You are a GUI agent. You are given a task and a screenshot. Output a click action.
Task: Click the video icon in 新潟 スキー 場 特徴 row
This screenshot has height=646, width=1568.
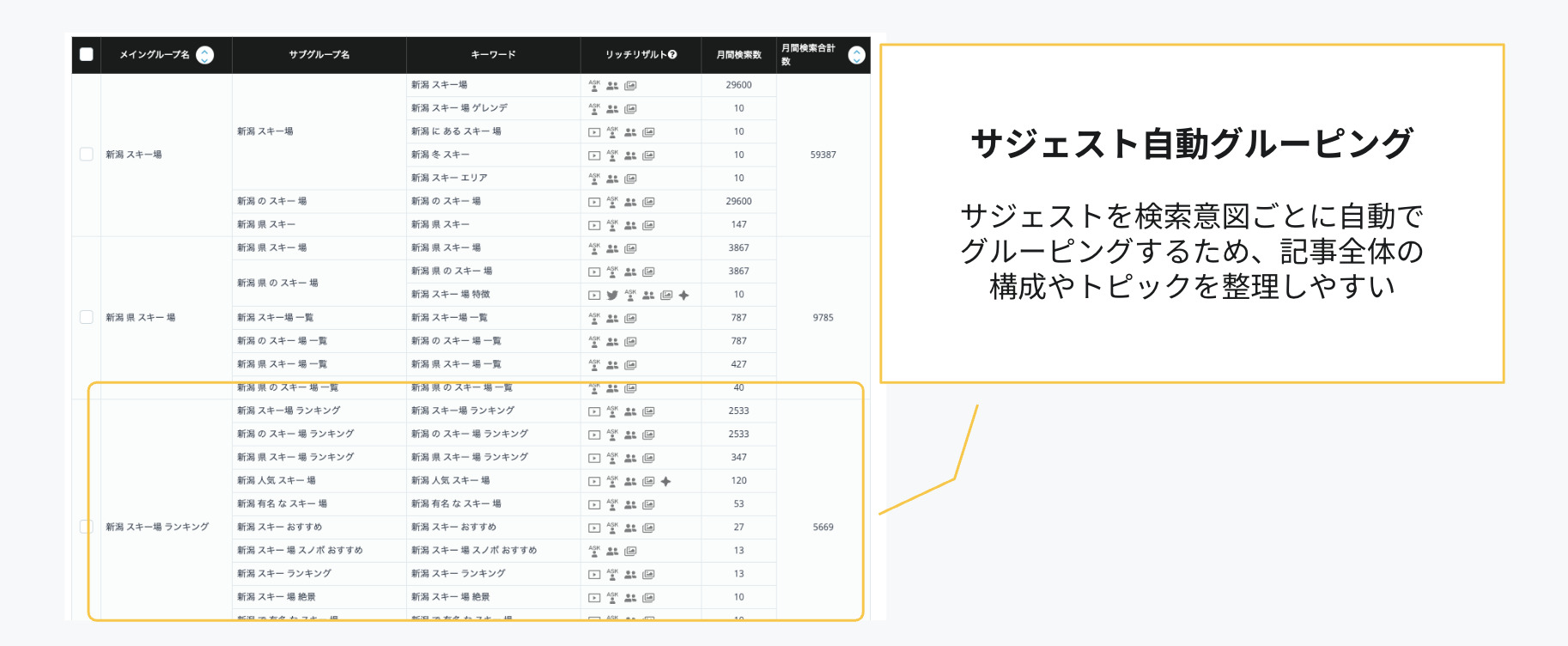click(594, 295)
